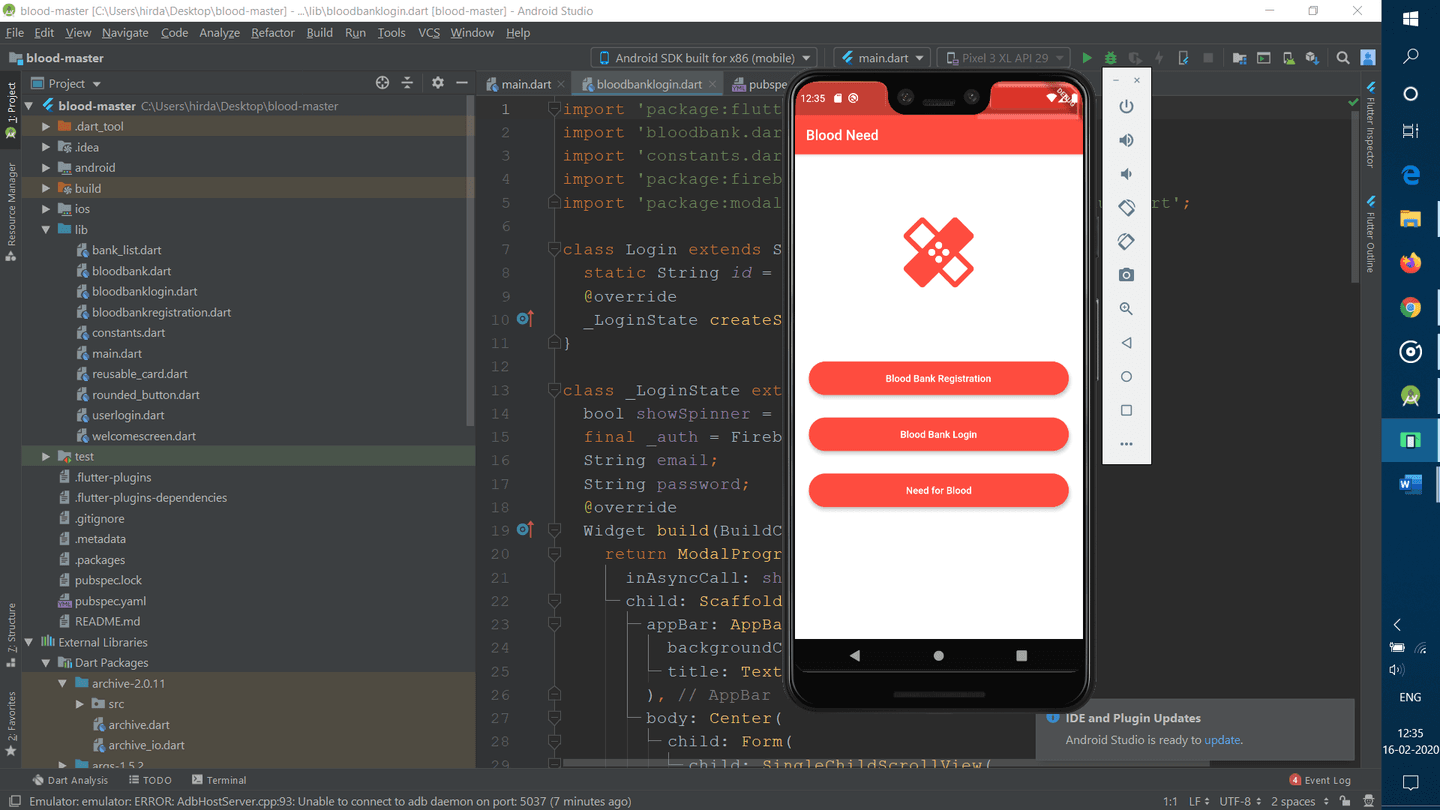Expand the build folder
This screenshot has width=1440, height=810.
[x=46, y=188]
